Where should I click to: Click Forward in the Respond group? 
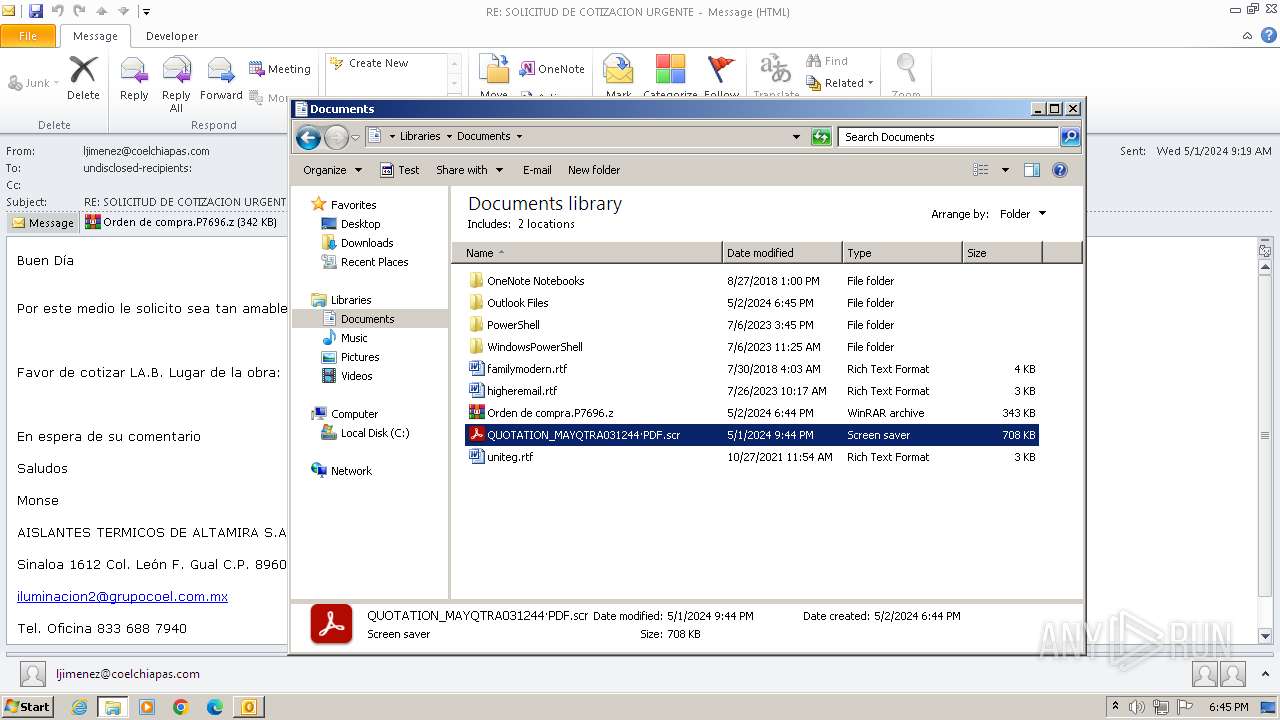coord(221,78)
